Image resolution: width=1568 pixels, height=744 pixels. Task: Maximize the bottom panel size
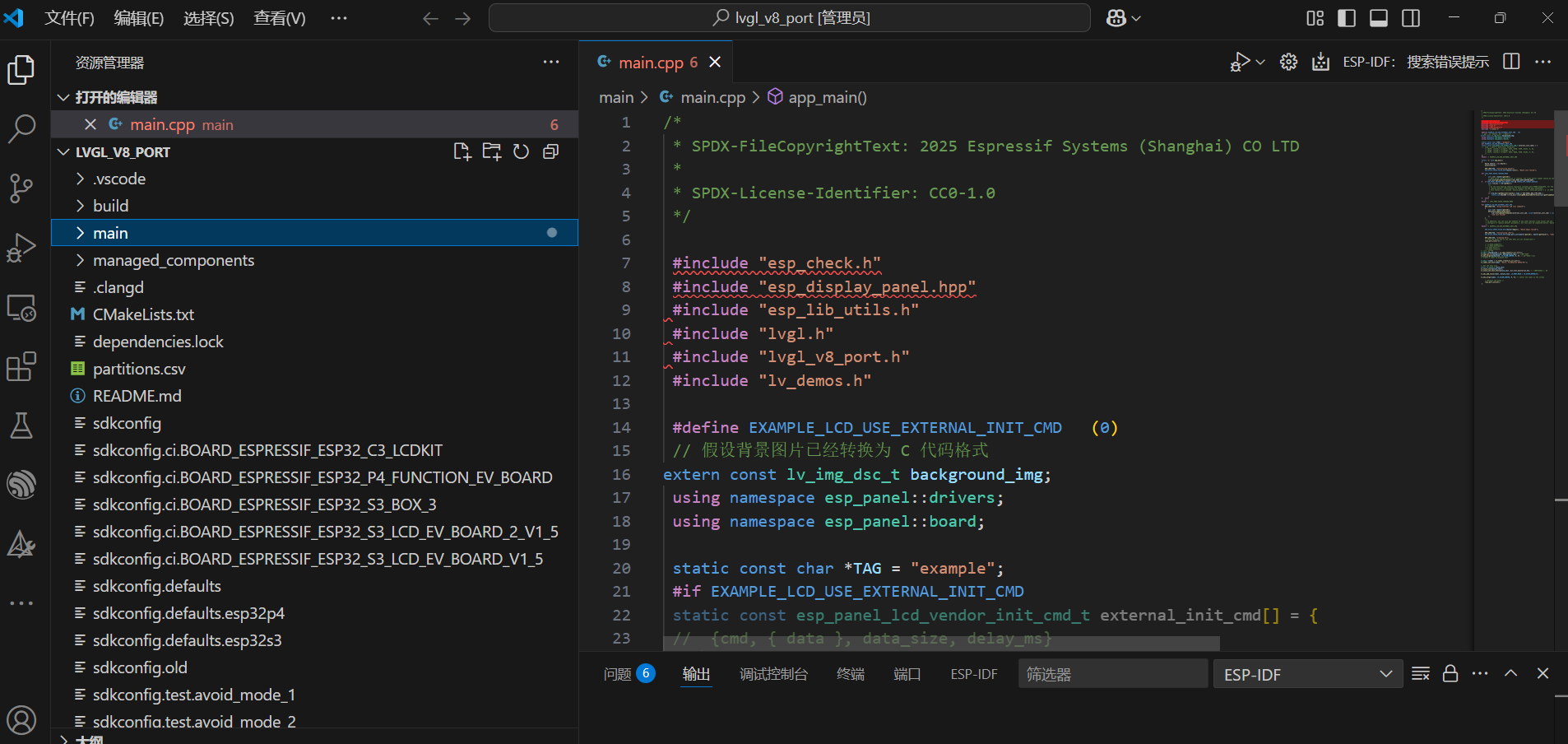point(1511,673)
